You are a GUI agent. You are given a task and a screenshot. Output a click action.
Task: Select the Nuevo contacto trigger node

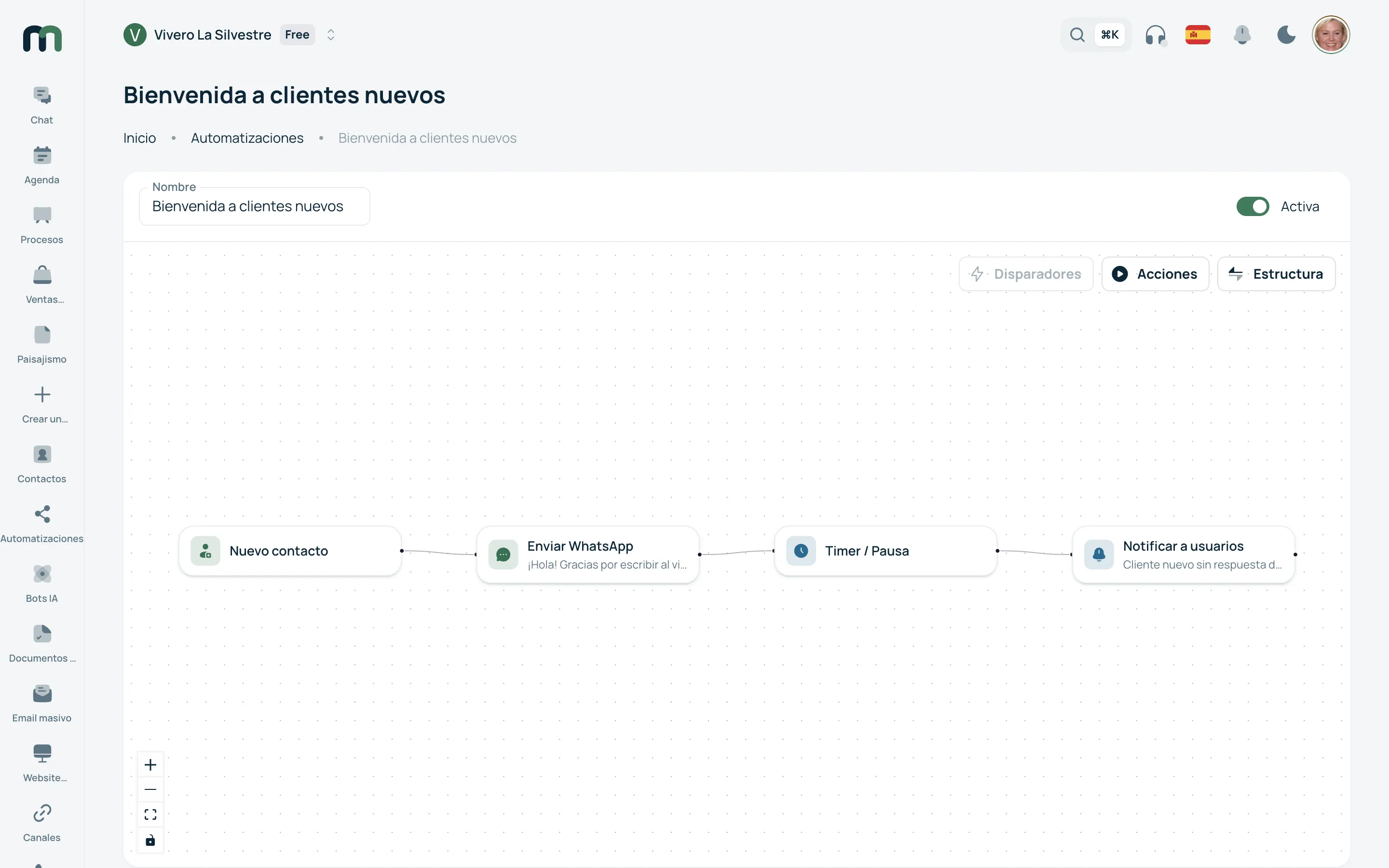point(290,551)
